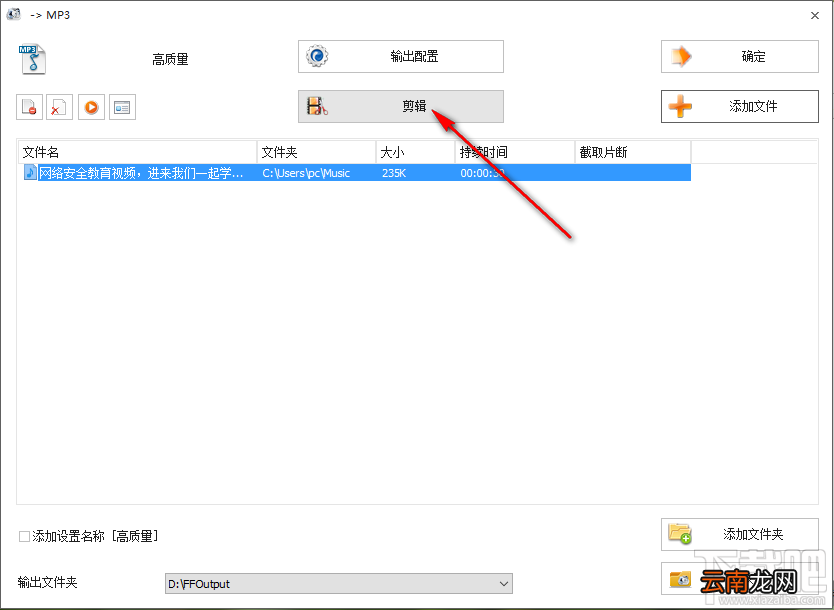This screenshot has width=834, height=610.
Task: Expand the D:\FFOutput output folder dropdown
Action: coord(504,583)
